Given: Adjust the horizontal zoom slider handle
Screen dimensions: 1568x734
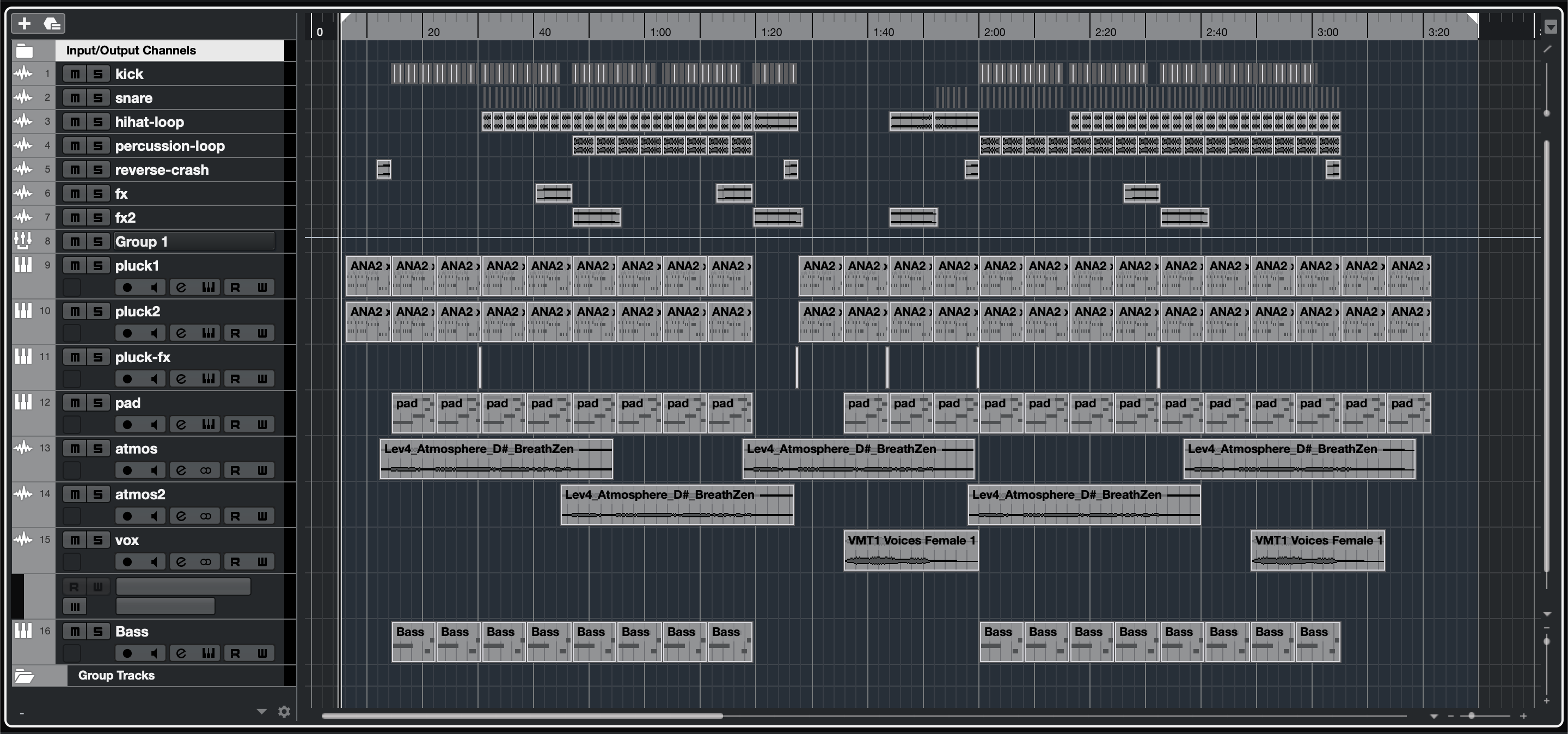Looking at the screenshot, I should click(1472, 715).
